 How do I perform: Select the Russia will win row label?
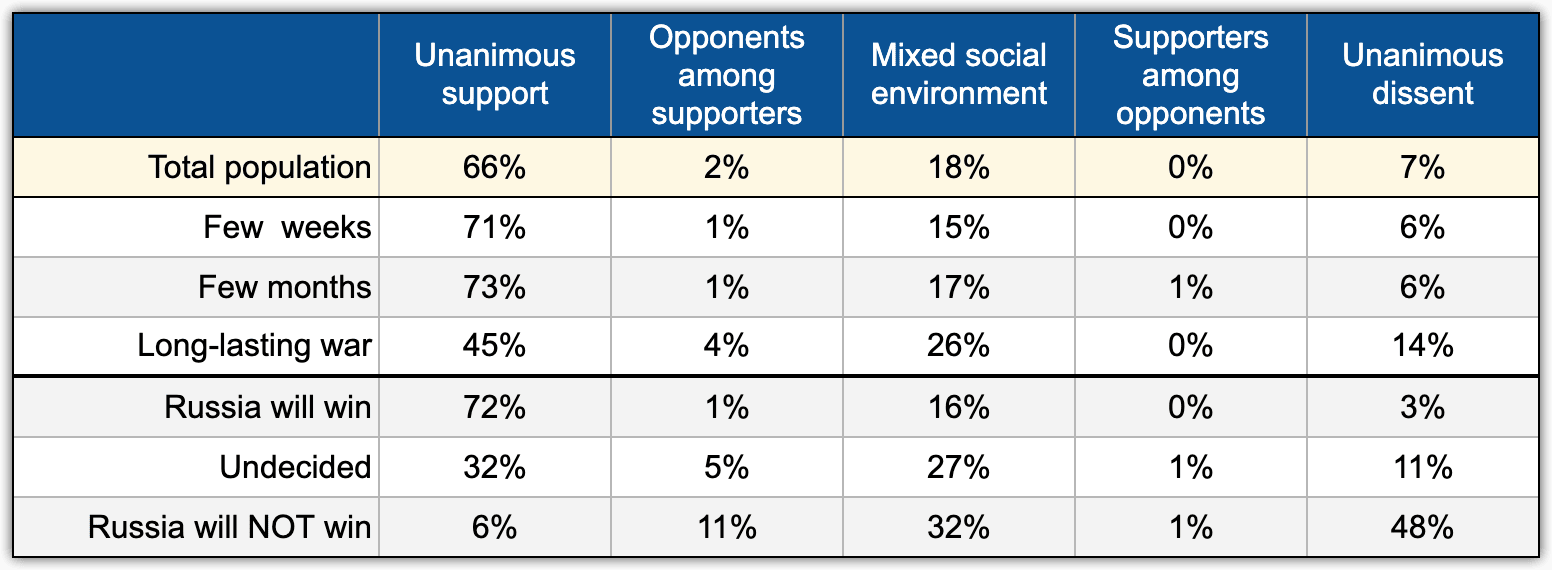(268, 407)
